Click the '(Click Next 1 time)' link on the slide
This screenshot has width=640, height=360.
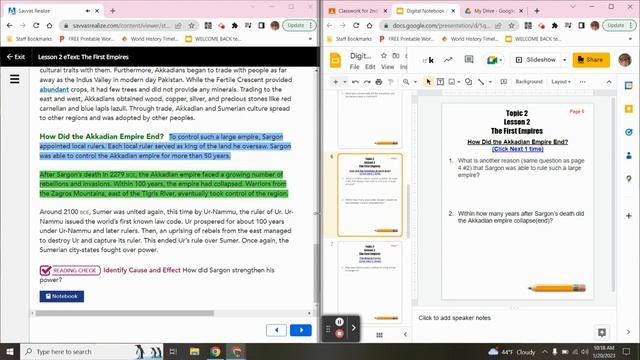tap(517, 149)
